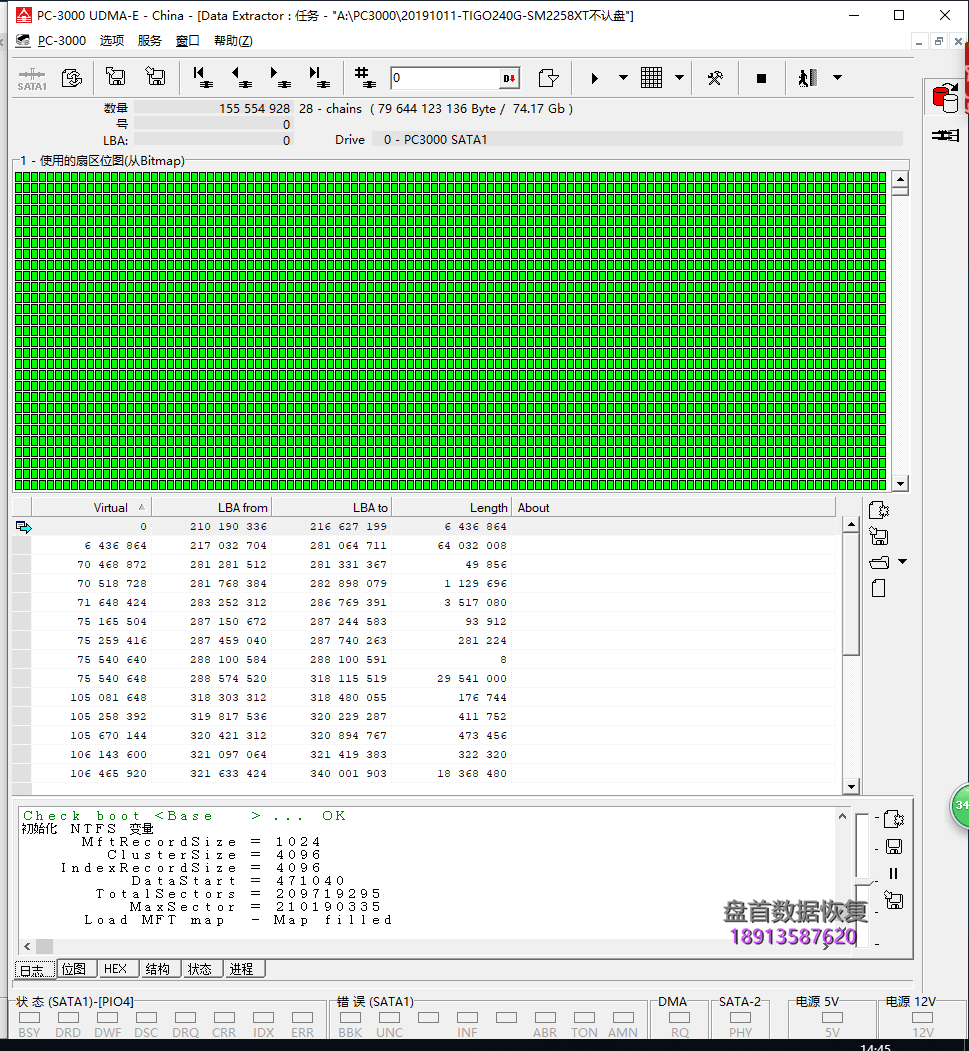Image resolution: width=969 pixels, height=1051 pixels.
Task: Start reading with the play triangle control
Action: (x=595, y=77)
